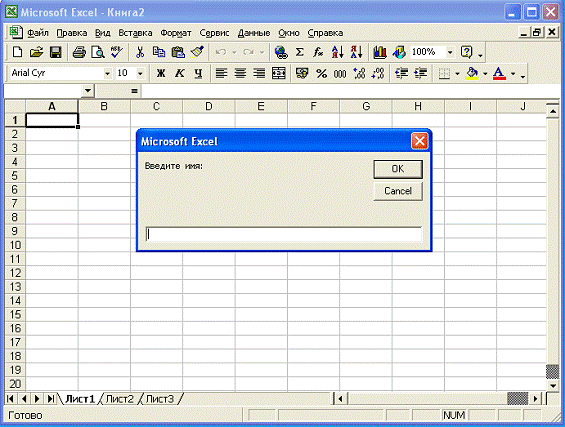Select row header 12
This screenshot has width=565, height=427.
tap(15, 273)
